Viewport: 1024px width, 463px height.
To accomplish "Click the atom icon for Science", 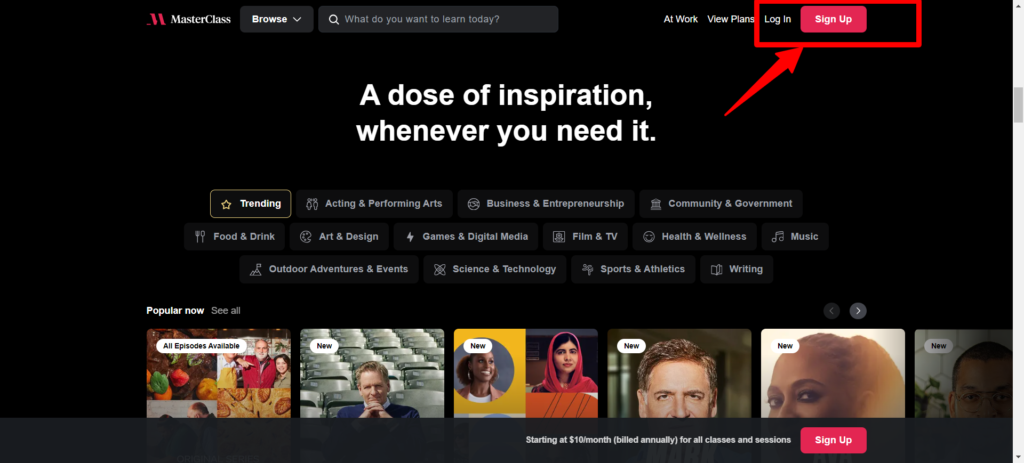I will (x=440, y=270).
